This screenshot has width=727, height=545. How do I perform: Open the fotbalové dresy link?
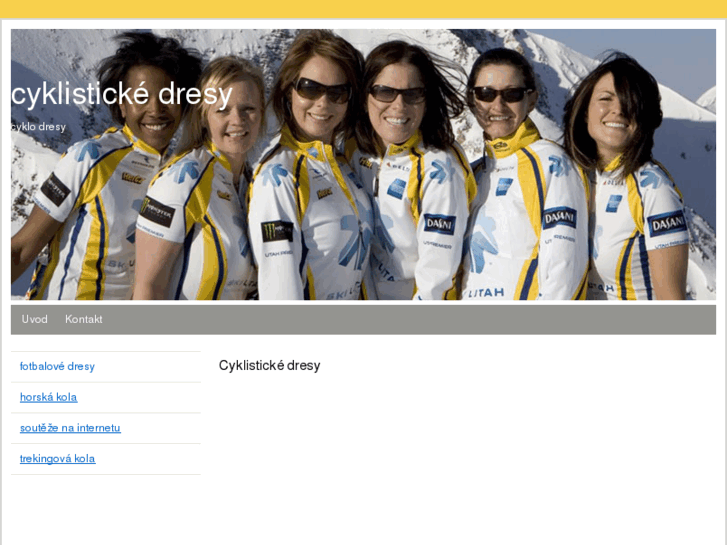point(57,366)
